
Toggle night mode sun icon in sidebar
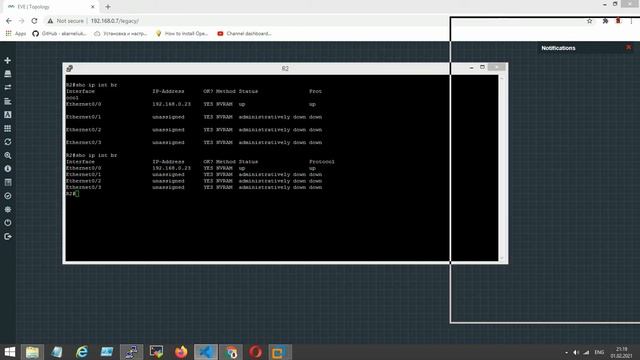(x=8, y=209)
